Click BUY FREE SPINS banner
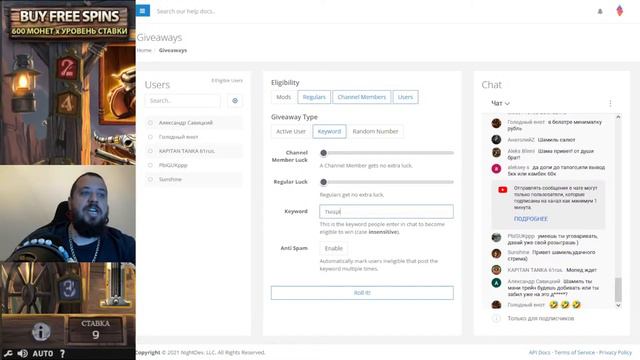This screenshot has width=640, height=360. point(69,22)
